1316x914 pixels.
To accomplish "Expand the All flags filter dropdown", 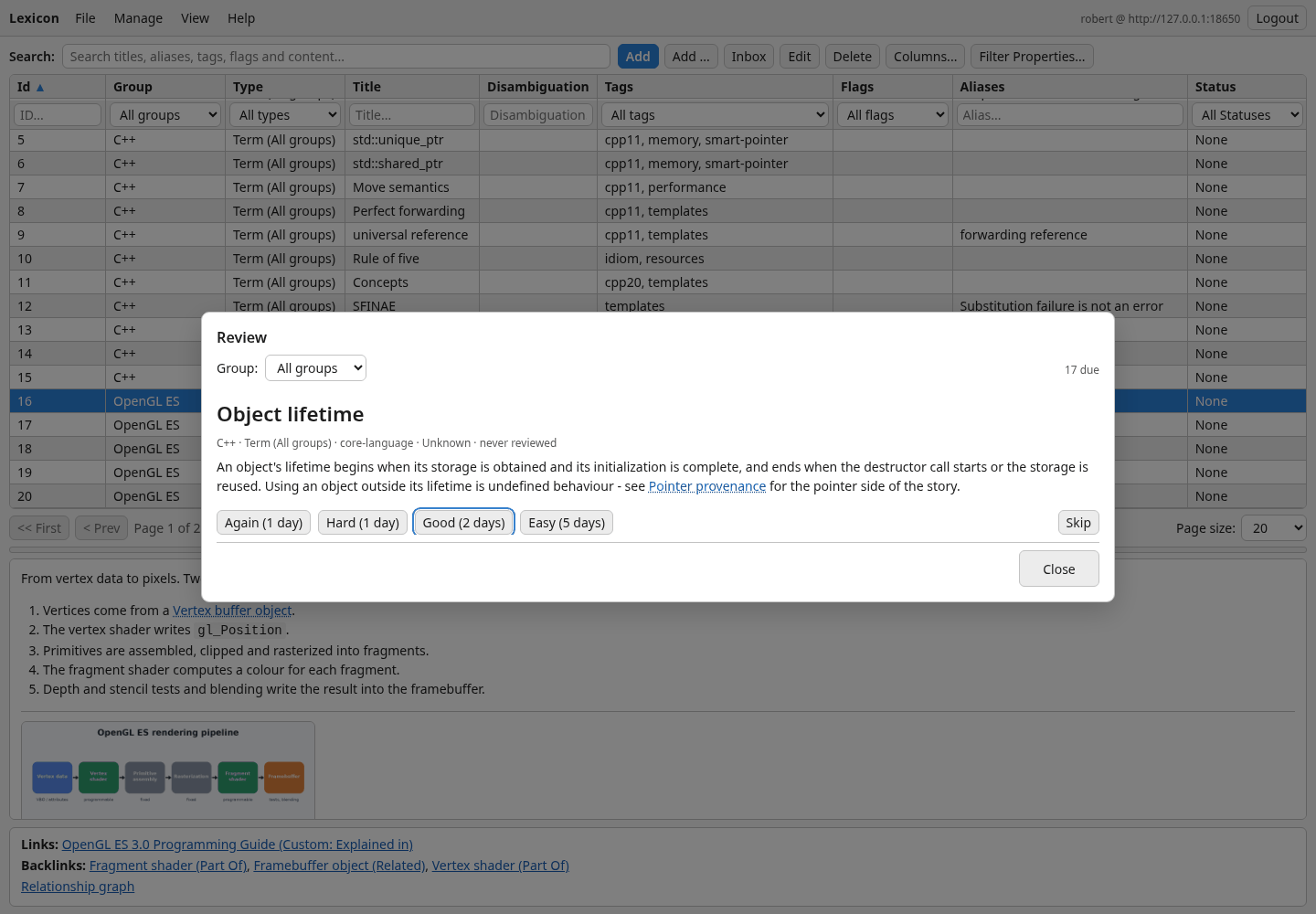I will tap(893, 115).
